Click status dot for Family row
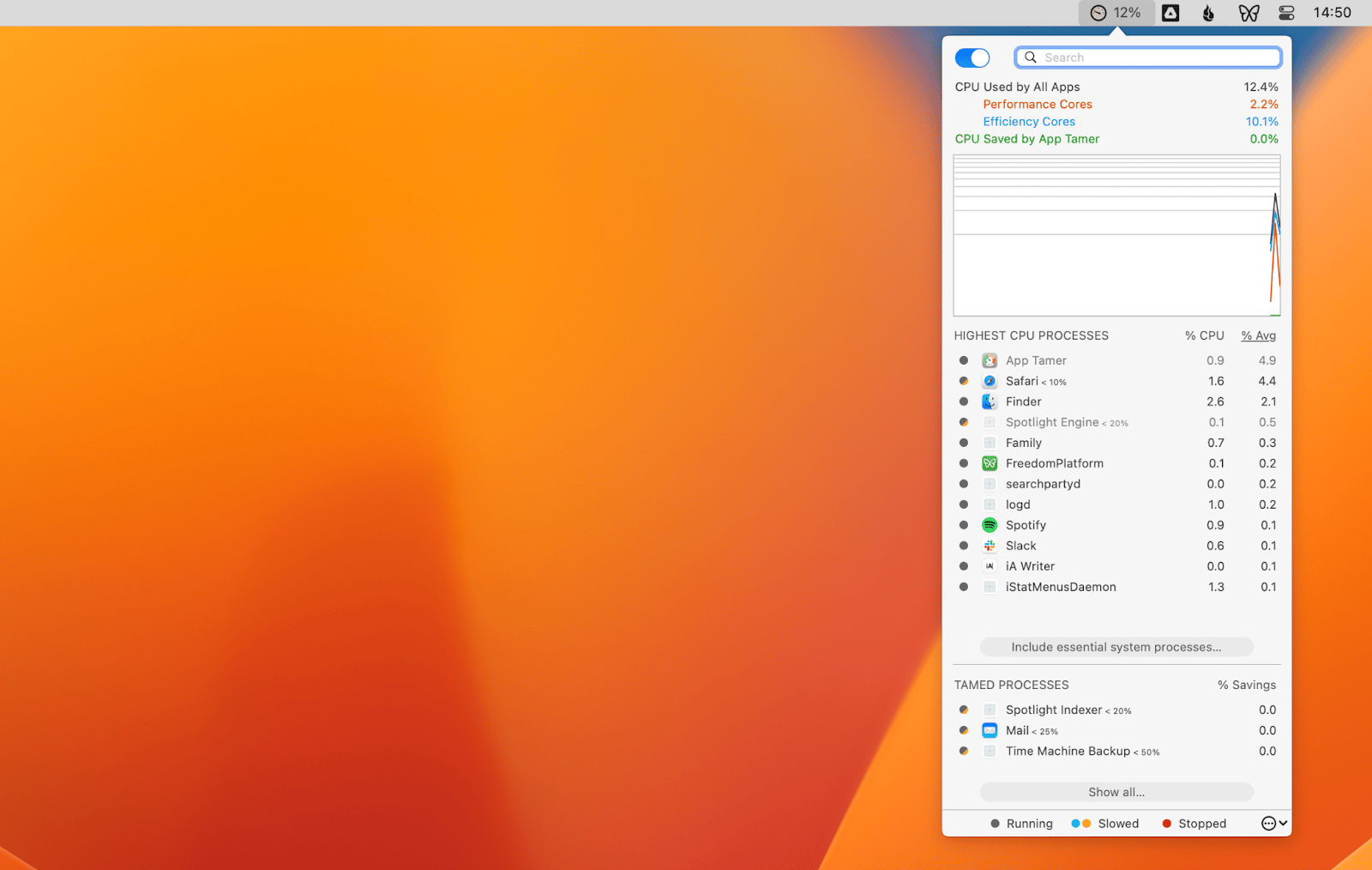 pyautogui.click(x=964, y=443)
